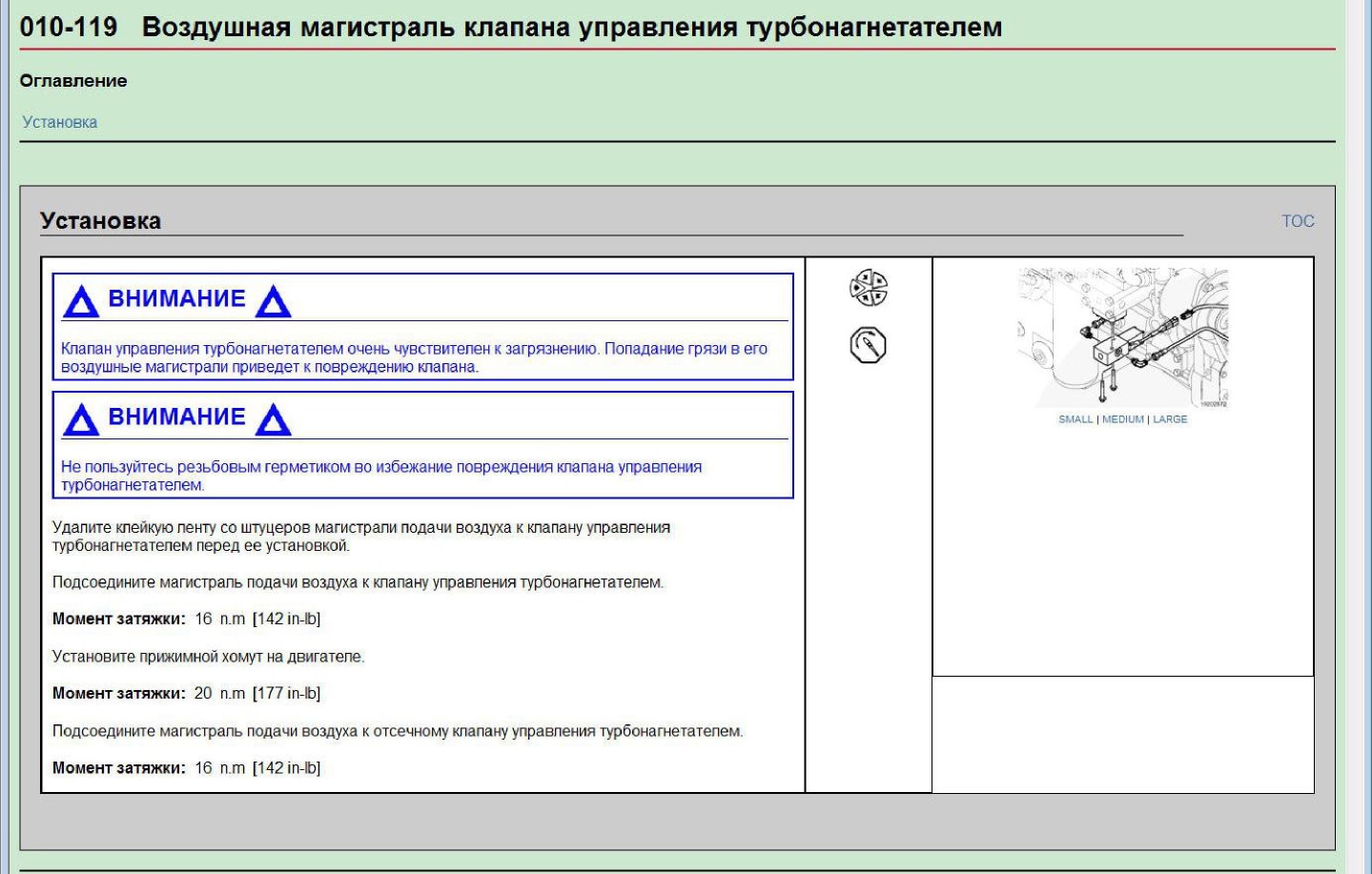Click the heading 010-119 Воздушная магистраль клапана
Screen dimensions: 1372x874
[x=511, y=27]
